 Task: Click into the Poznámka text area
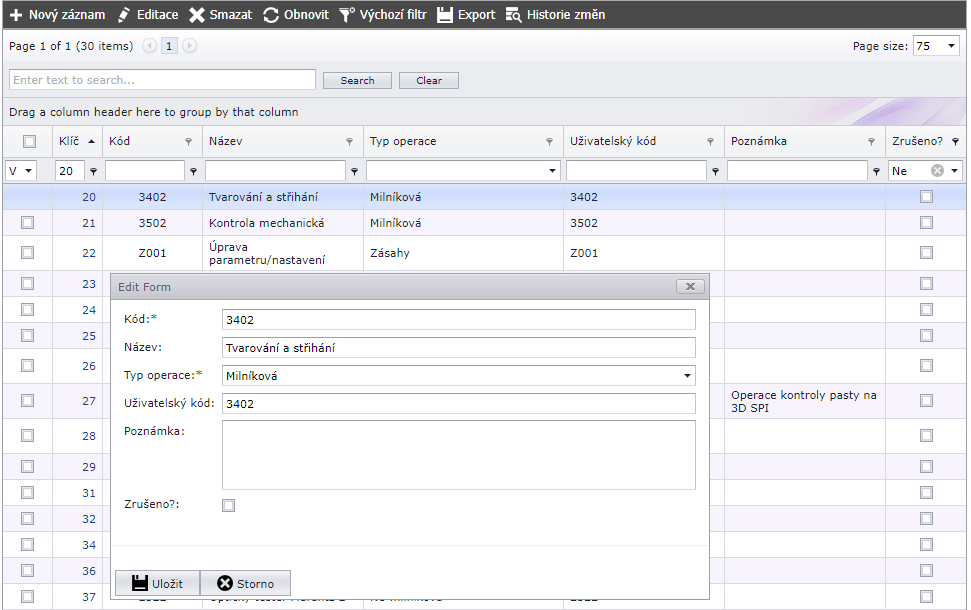[458, 455]
